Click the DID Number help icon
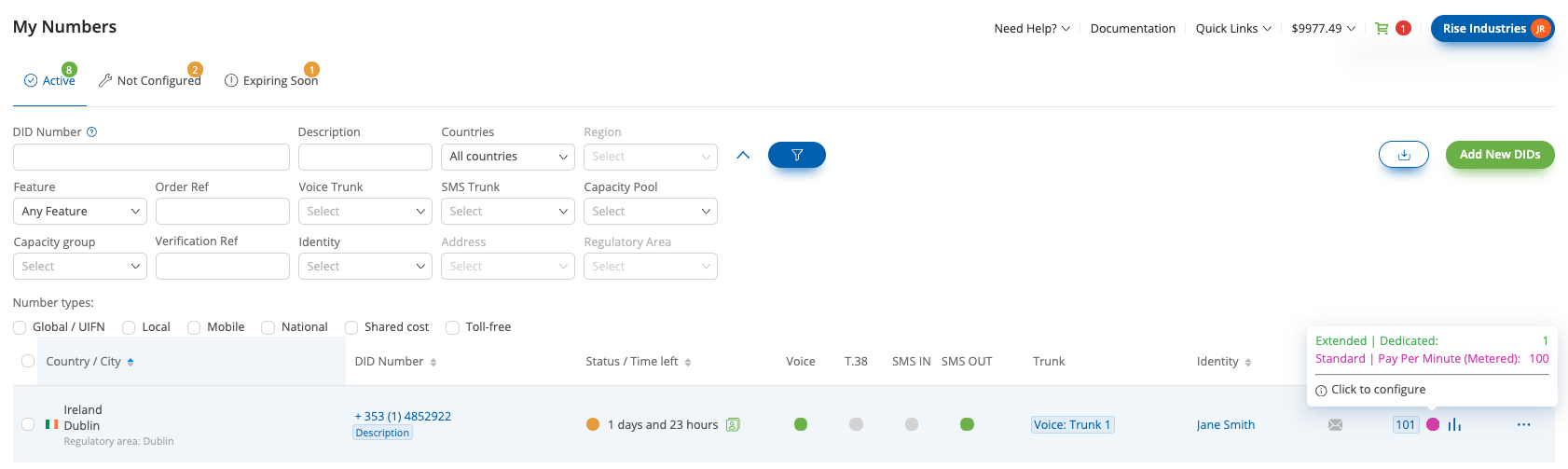This screenshot has width=1568, height=469. [91, 132]
